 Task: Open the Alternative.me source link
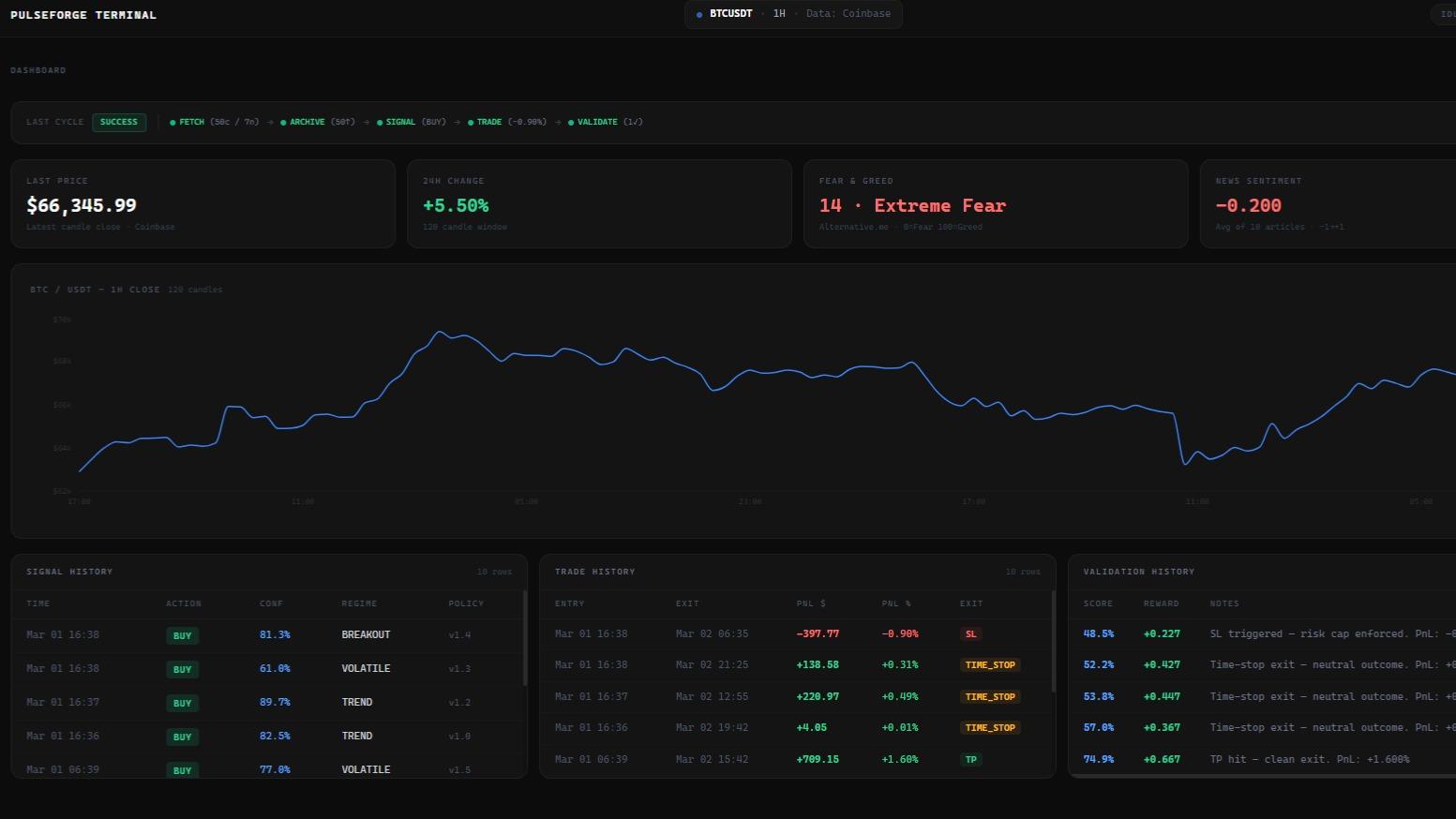(853, 227)
